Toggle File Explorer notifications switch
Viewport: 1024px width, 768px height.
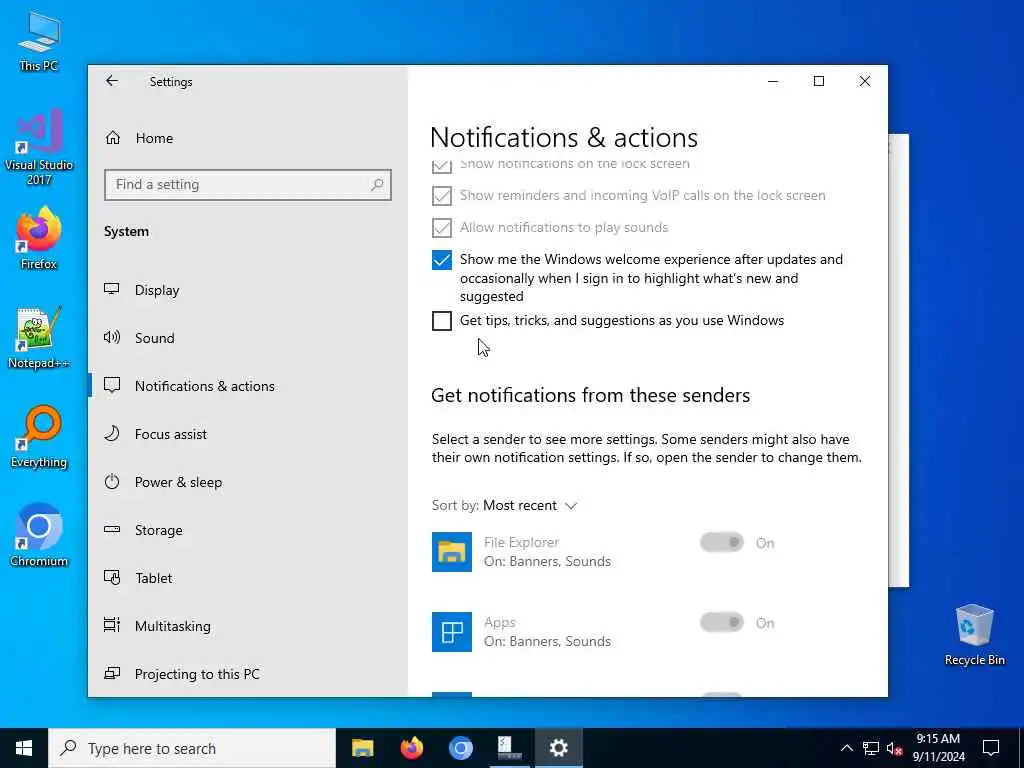pyautogui.click(x=722, y=543)
